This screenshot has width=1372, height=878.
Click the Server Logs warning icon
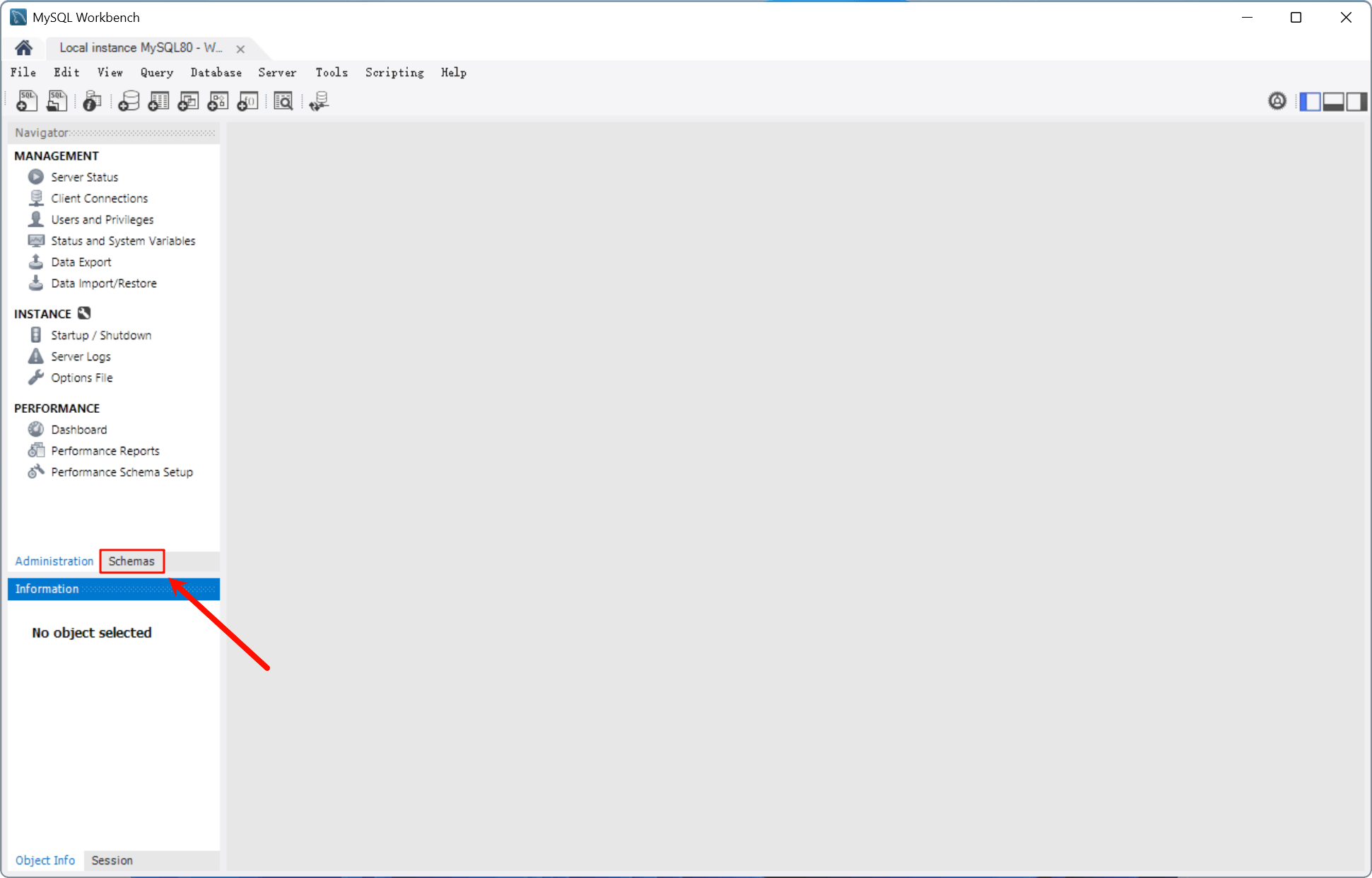tap(35, 356)
